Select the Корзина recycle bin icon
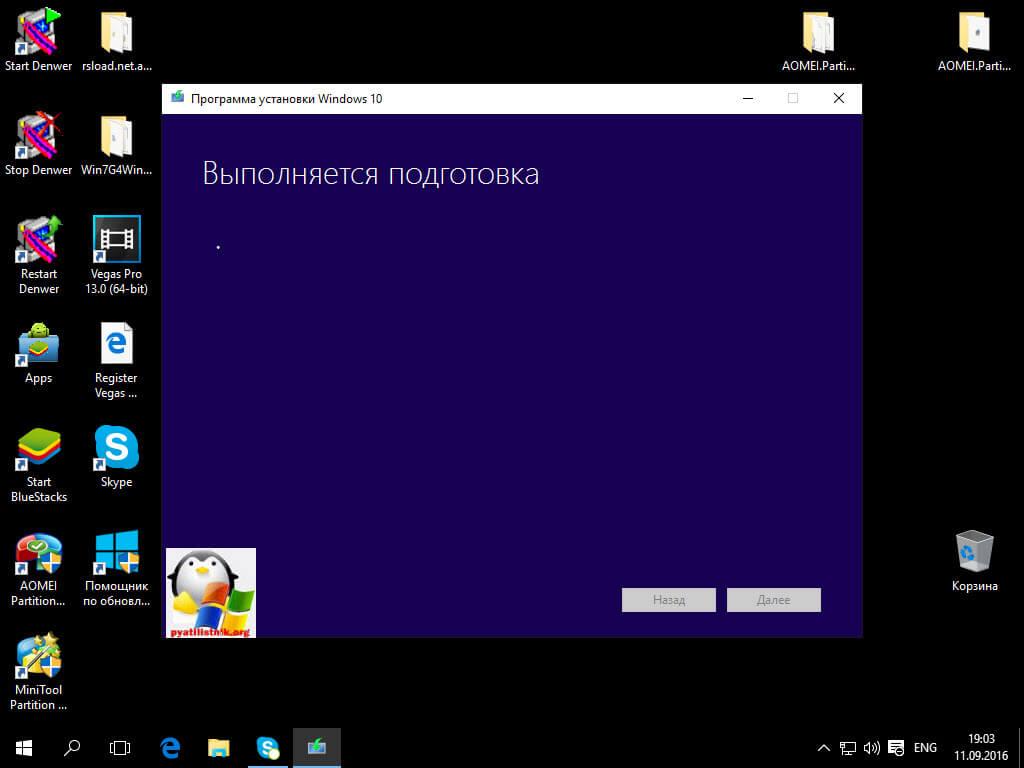Image resolution: width=1024 pixels, height=768 pixels. (974, 560)
